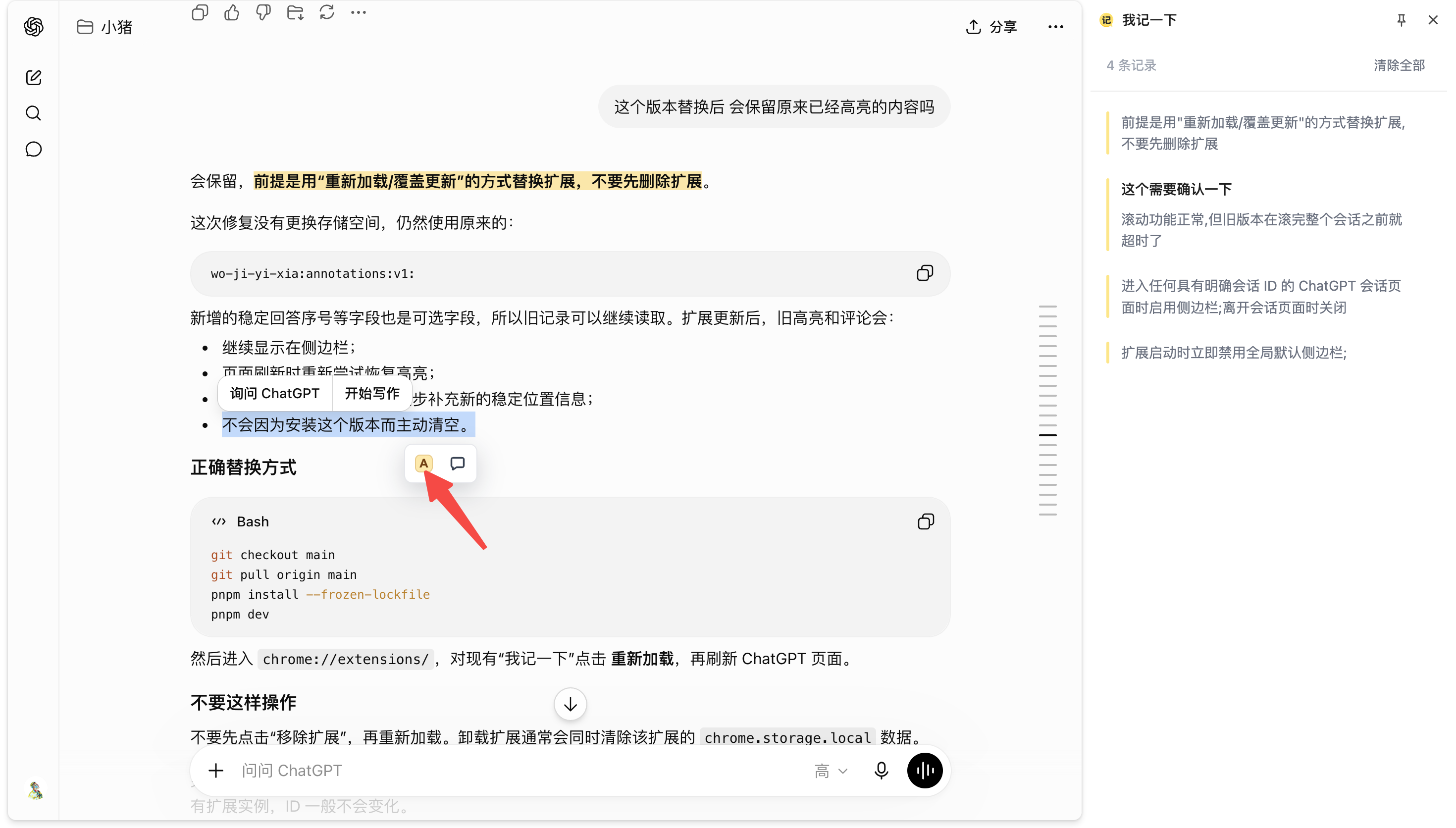The width and height of the screenshot is (1456, 828).
Task: Copy the previous response via top copy icon
Action: click(200, 12)
